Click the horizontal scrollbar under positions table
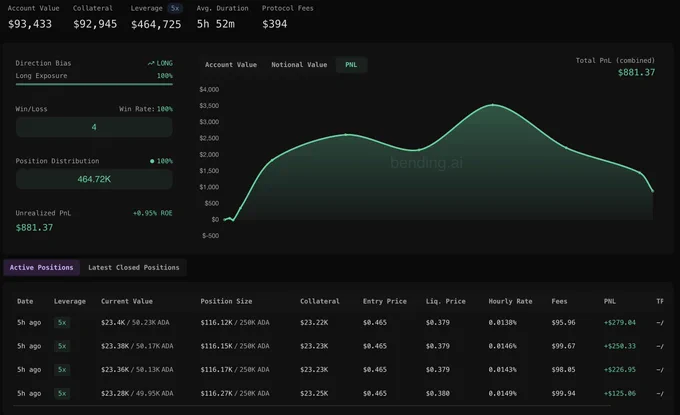 (x=311, y=406)
